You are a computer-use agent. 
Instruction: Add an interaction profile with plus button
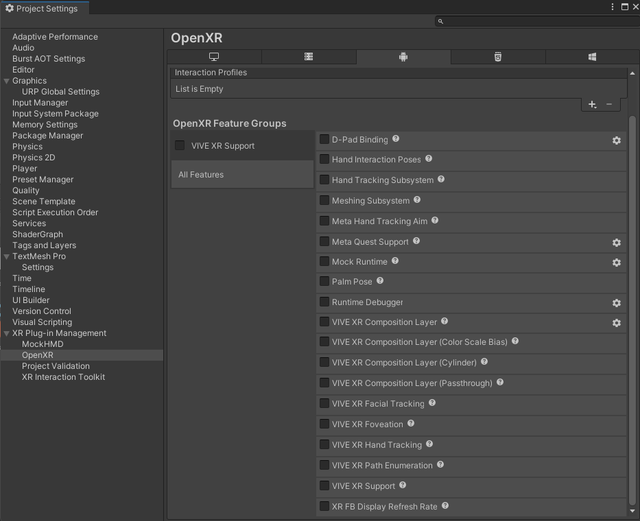(592, 105)
